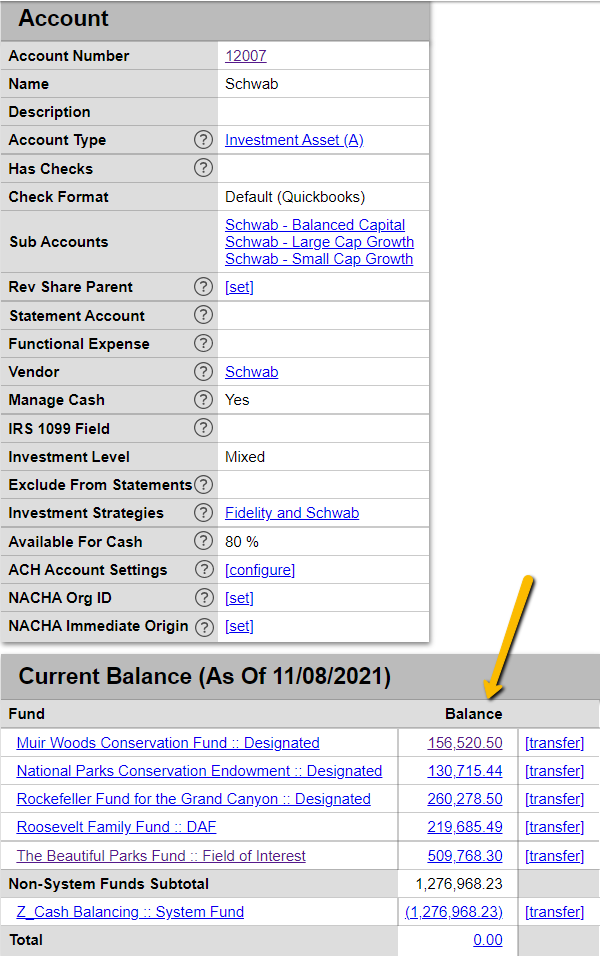Image resolution: width=600 pixels, height=956 pixels.
Task: Select the 80 % Available For Cash value
Action: click(241, 541)
